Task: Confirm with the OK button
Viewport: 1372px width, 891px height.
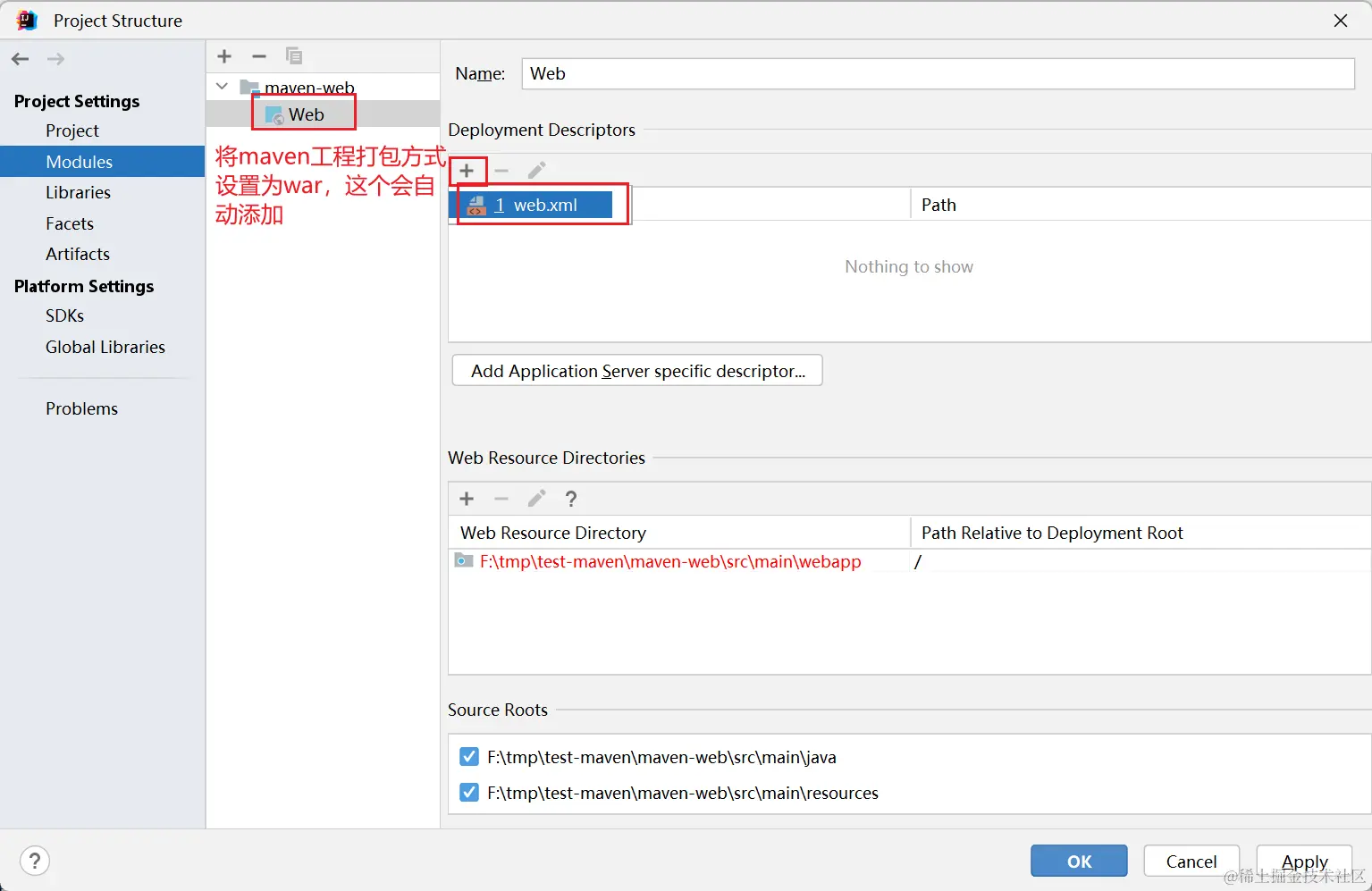Action: 1079,862
